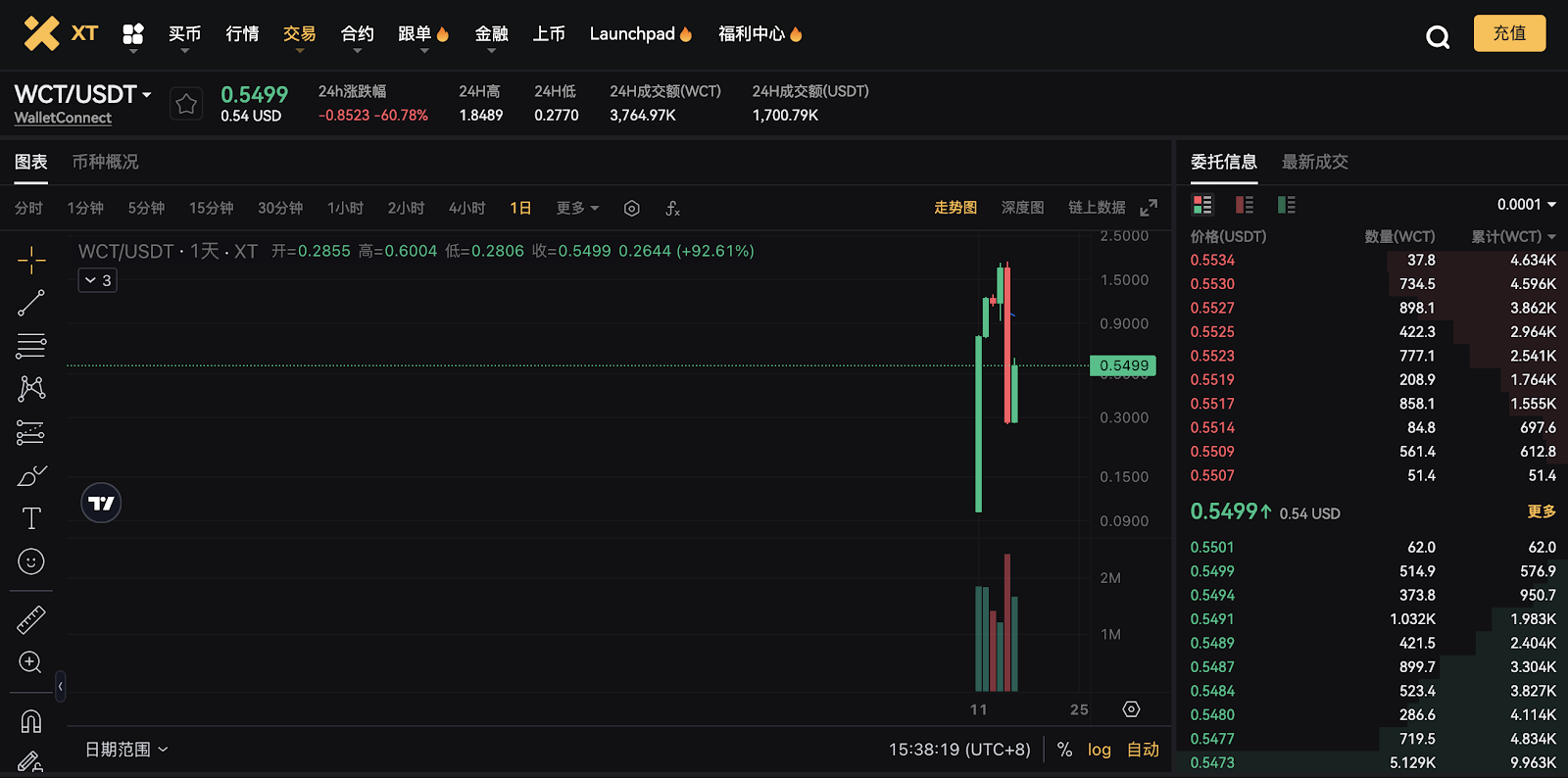The height and width of the screenshot is (778, 1568).
Task: Open the search magnifier in header
Action: pos(1438,37)
